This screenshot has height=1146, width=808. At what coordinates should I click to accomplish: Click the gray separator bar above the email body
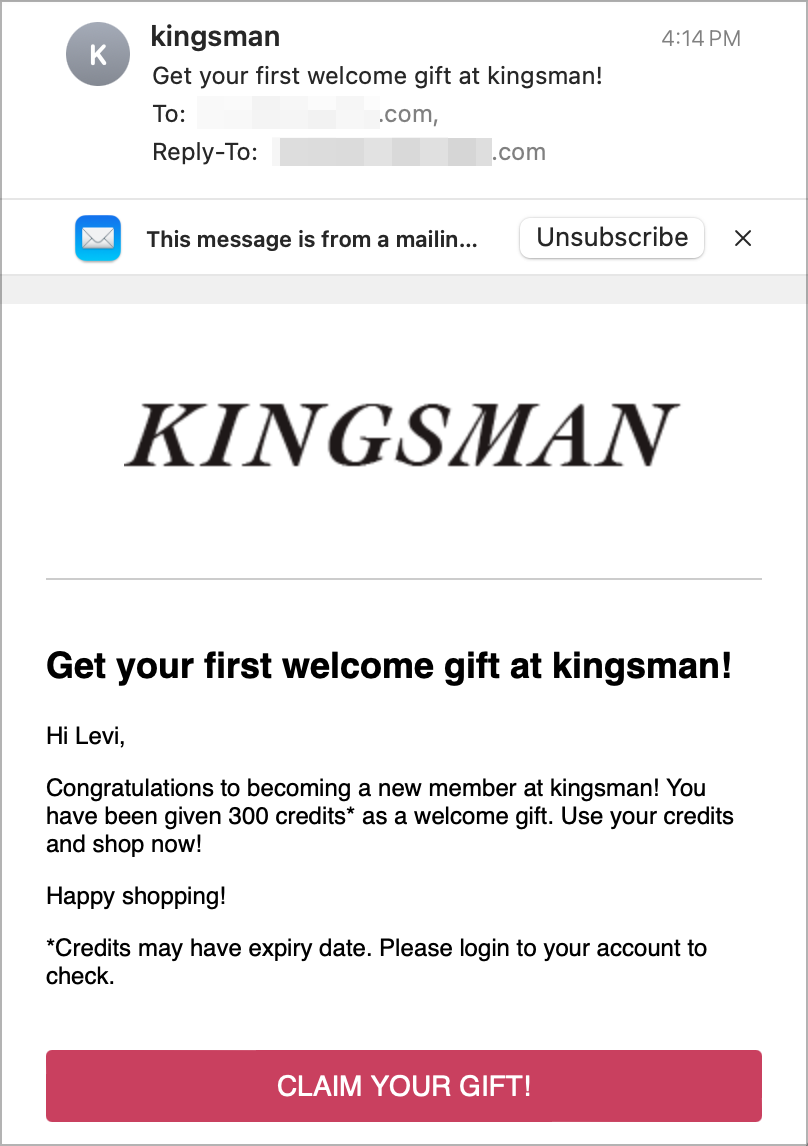(404, 289)
